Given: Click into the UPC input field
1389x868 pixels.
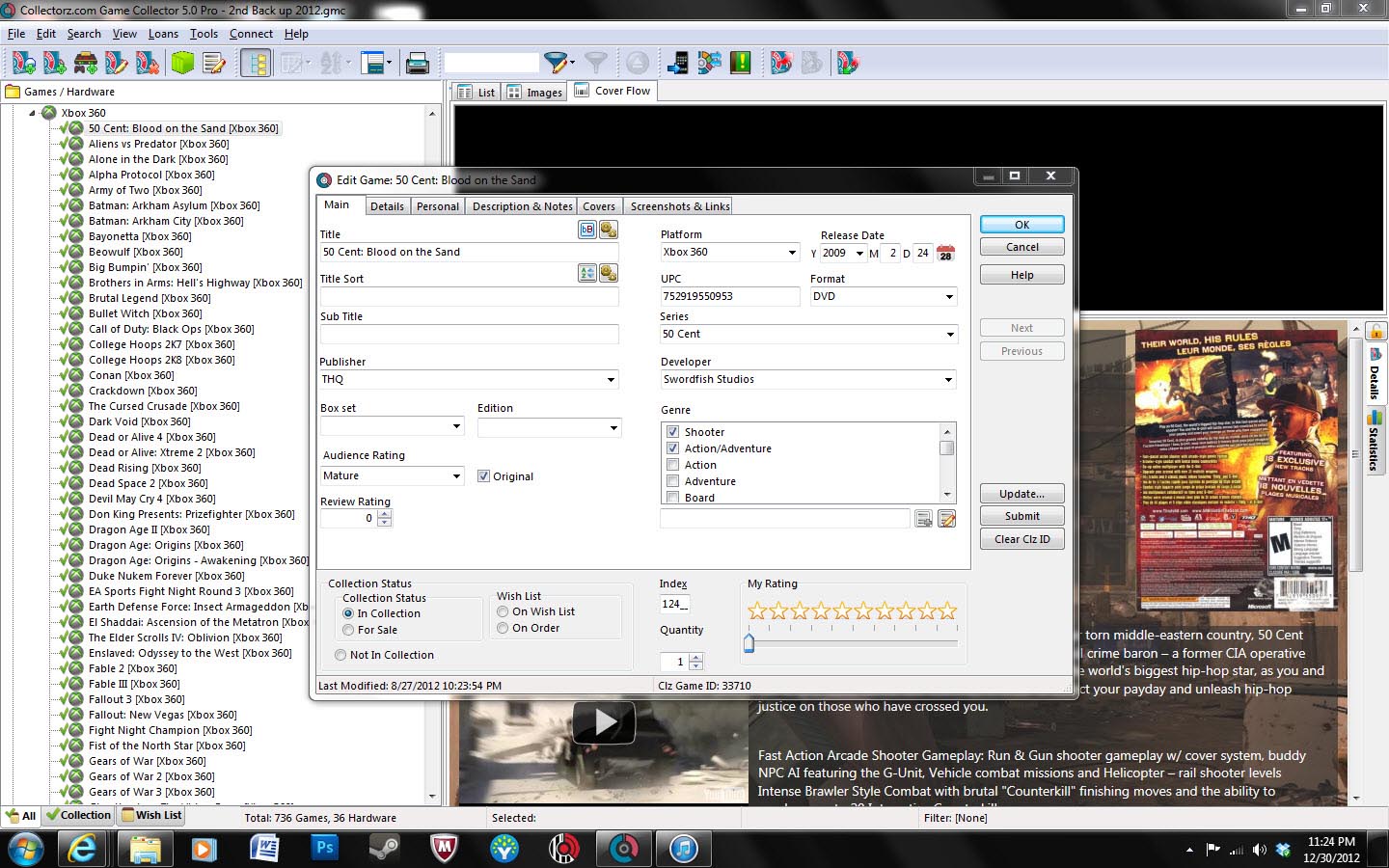Looking at the screenshot, I should coord(730,296).
